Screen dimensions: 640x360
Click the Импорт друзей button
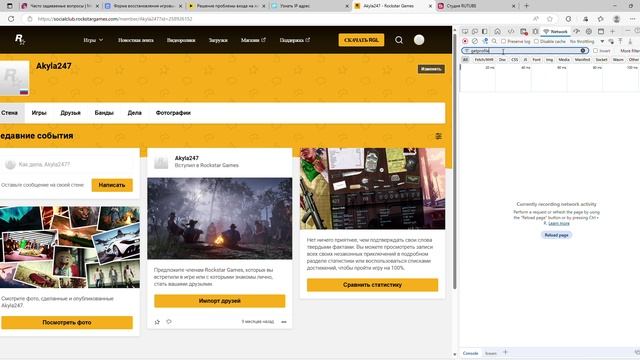[220, 301]
